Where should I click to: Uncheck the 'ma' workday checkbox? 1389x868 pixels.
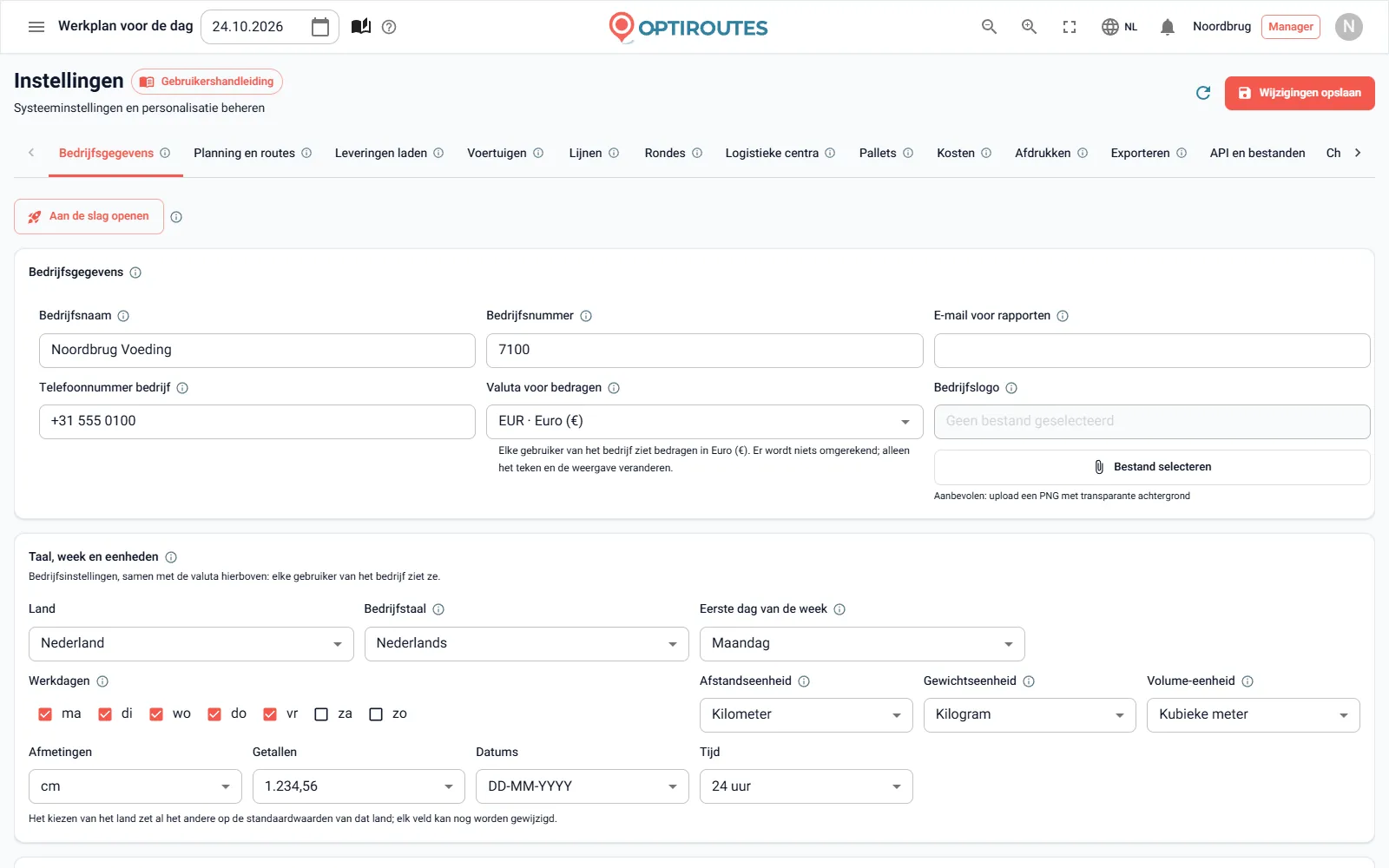click(x=45, y=714)
